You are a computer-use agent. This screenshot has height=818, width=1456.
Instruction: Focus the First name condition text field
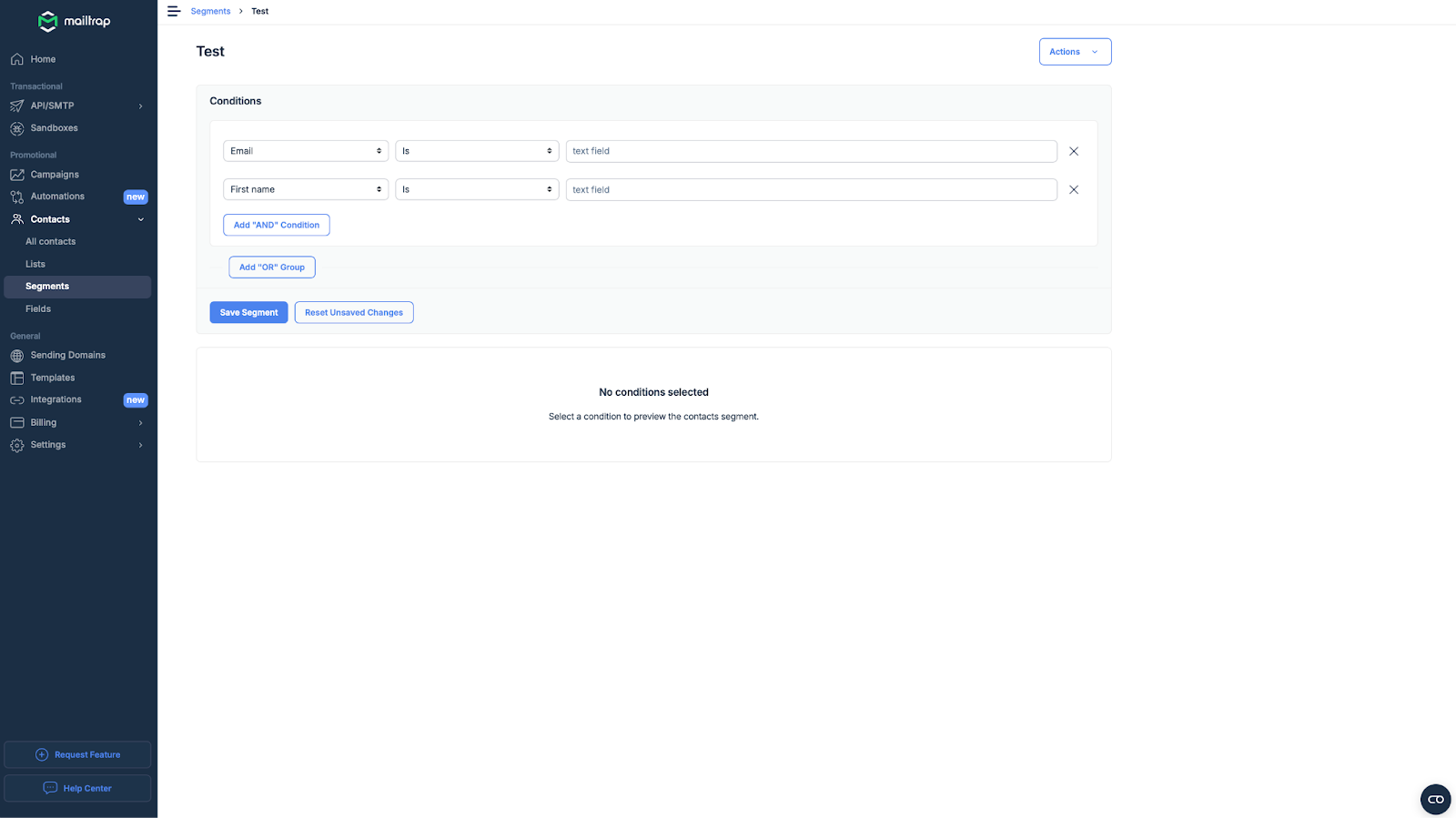tap(812, 189)
